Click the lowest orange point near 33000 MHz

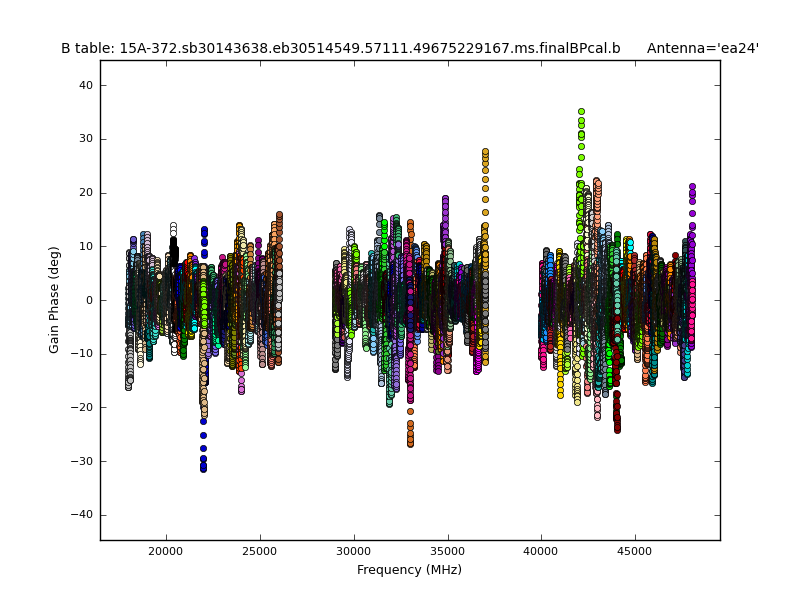click(410, 443)
